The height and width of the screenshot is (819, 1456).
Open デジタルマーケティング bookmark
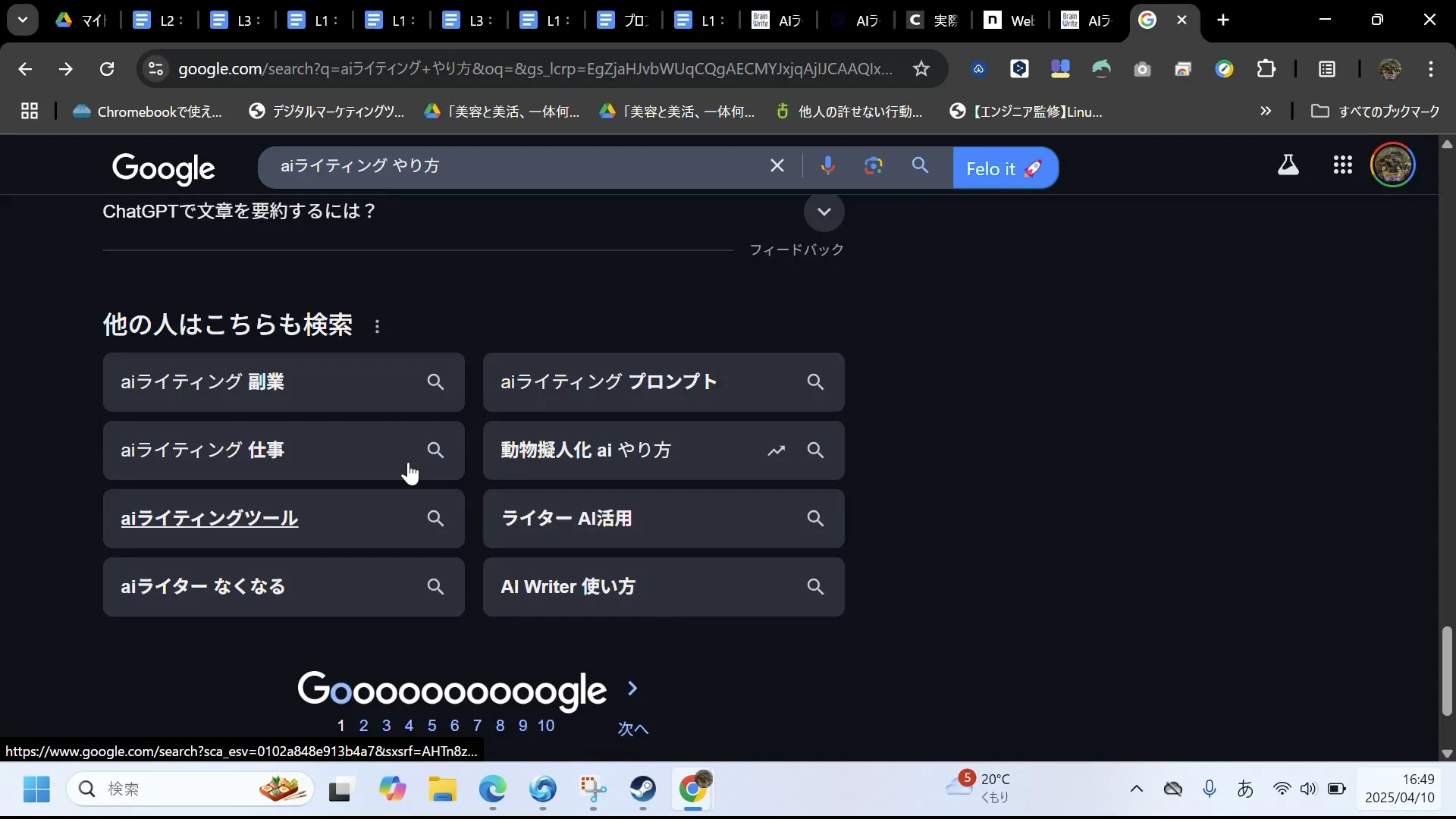click(326, 111)
